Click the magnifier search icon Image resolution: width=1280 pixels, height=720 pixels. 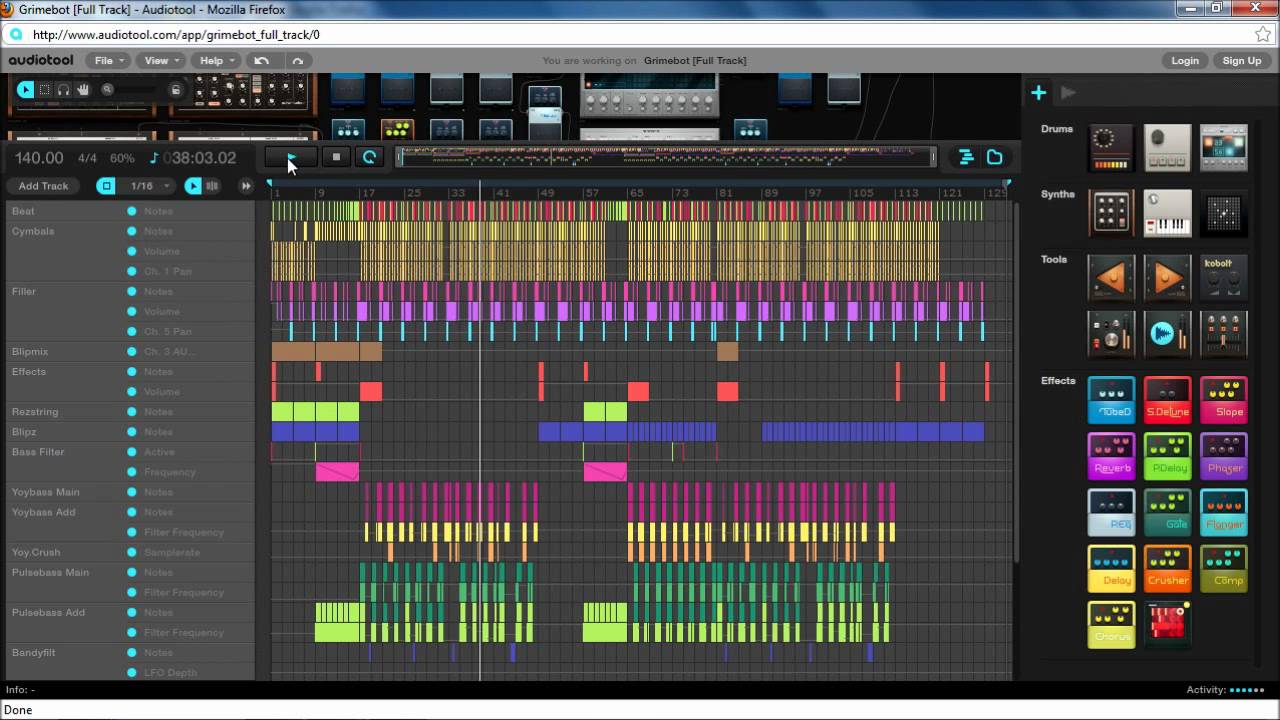[107, 90]
